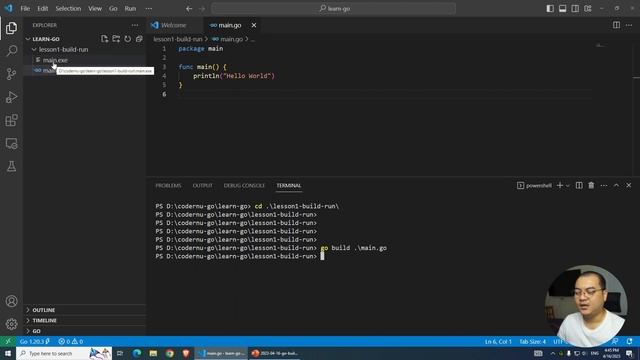Switch to the DEBUG CONSOLE tab

[x=244, y=185]
